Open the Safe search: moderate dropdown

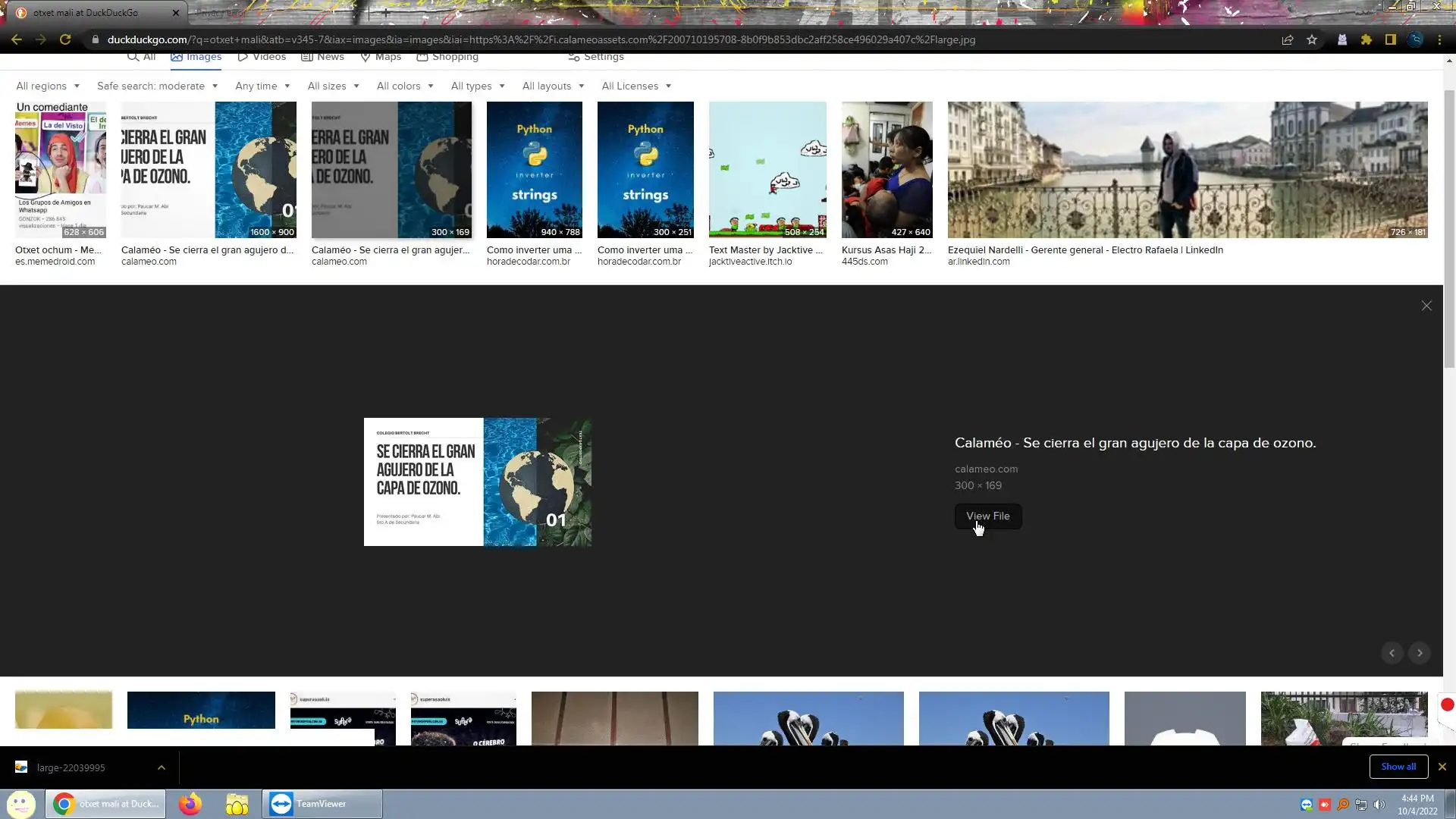coord(157,86)
